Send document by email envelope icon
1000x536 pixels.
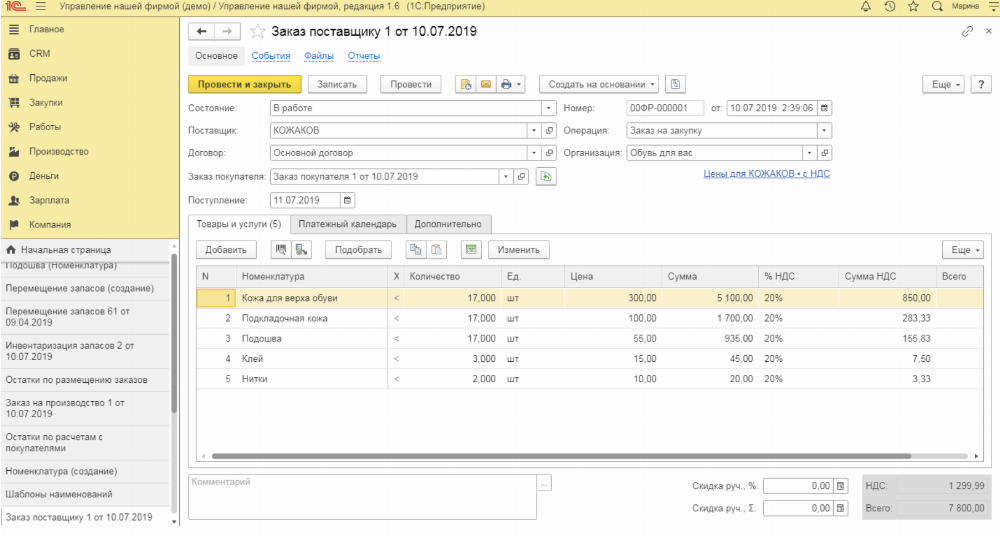coord(486,84)
